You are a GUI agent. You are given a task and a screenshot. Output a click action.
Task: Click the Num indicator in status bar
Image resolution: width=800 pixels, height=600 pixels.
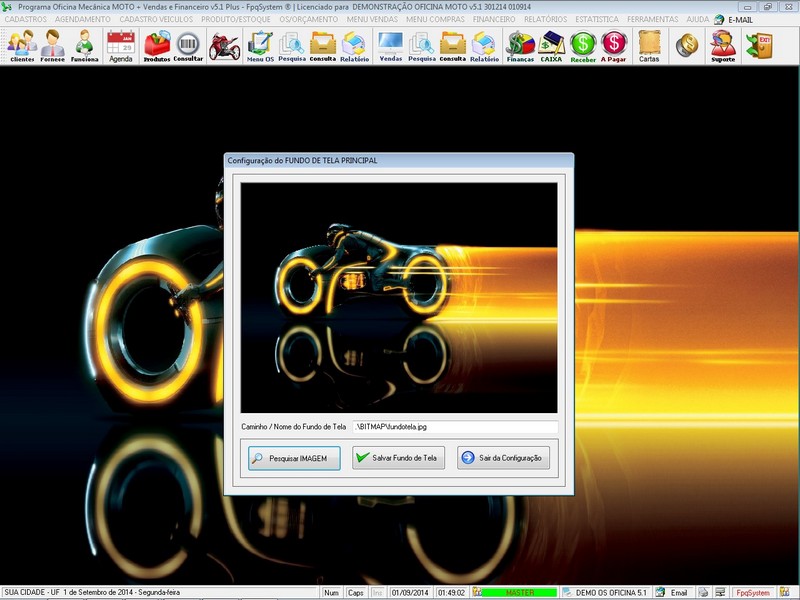pyautogui.click(x=331, y=592)
